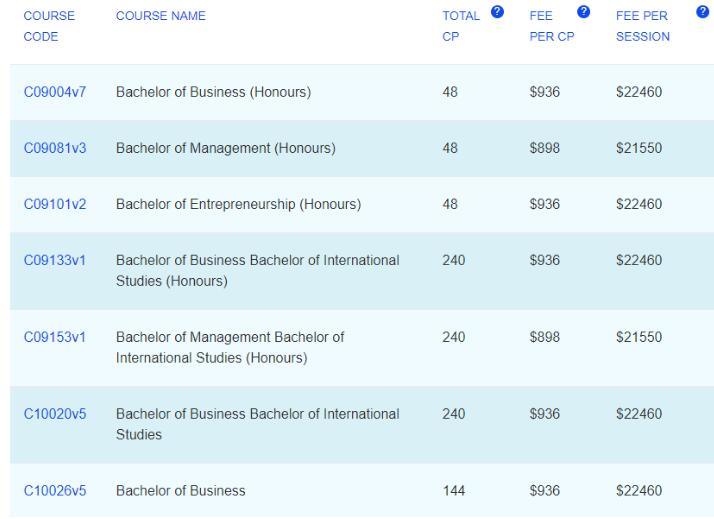The image size is (714, 519).
Task: Open course code C09004v7 link
Action: tap(55, 92)
